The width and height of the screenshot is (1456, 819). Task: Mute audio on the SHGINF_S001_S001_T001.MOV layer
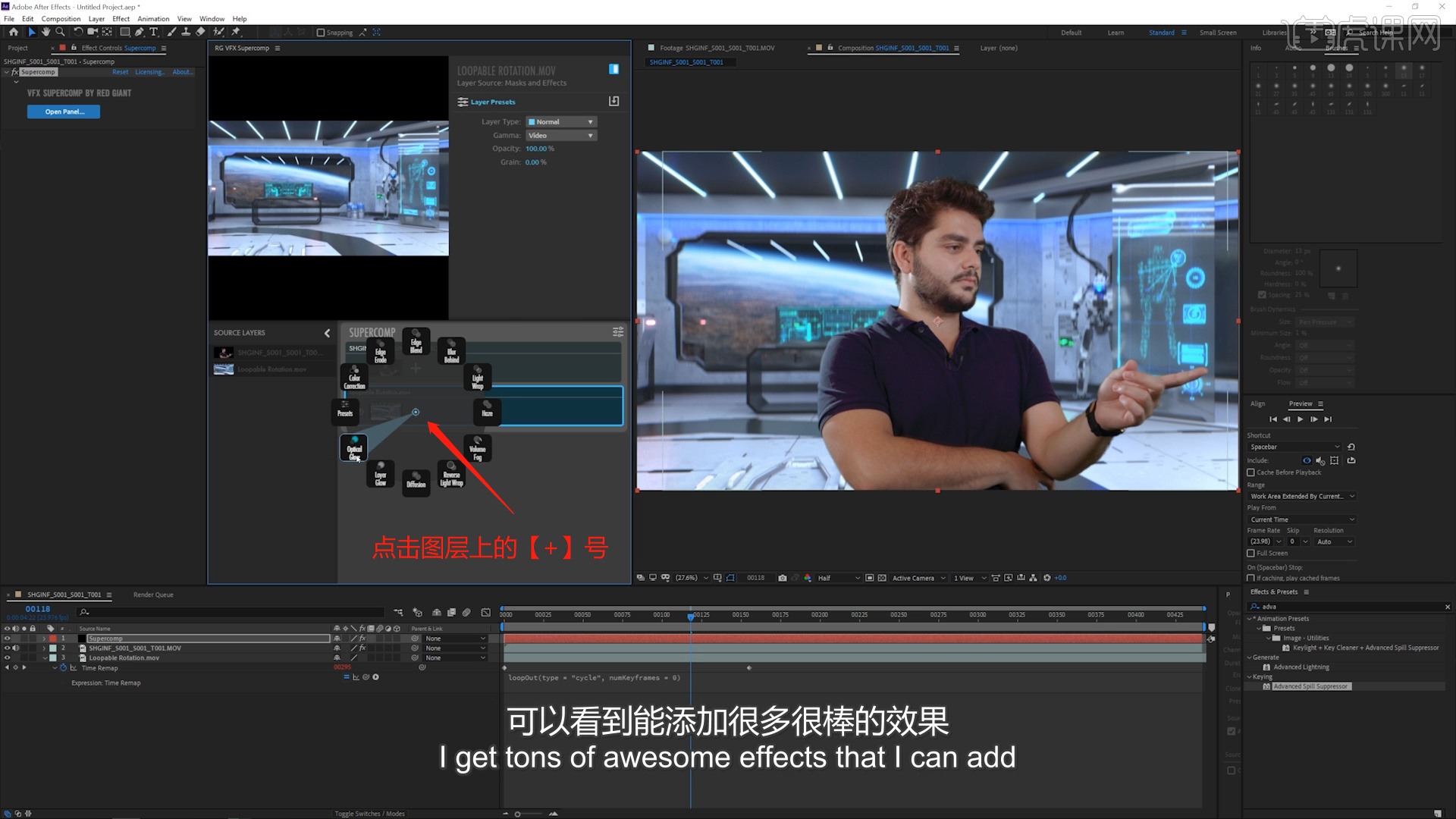coord(16,648)
